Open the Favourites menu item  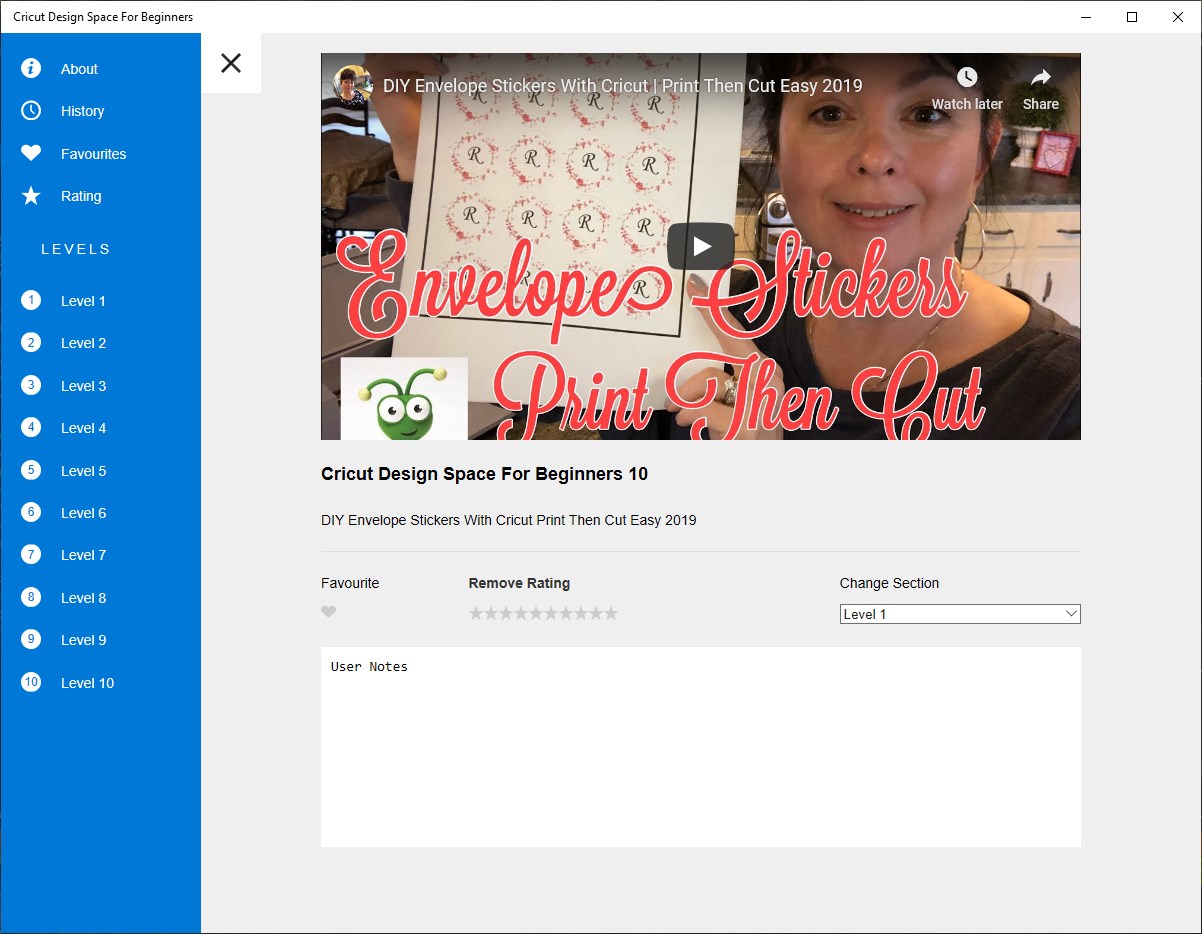click(x=93, y=154)
